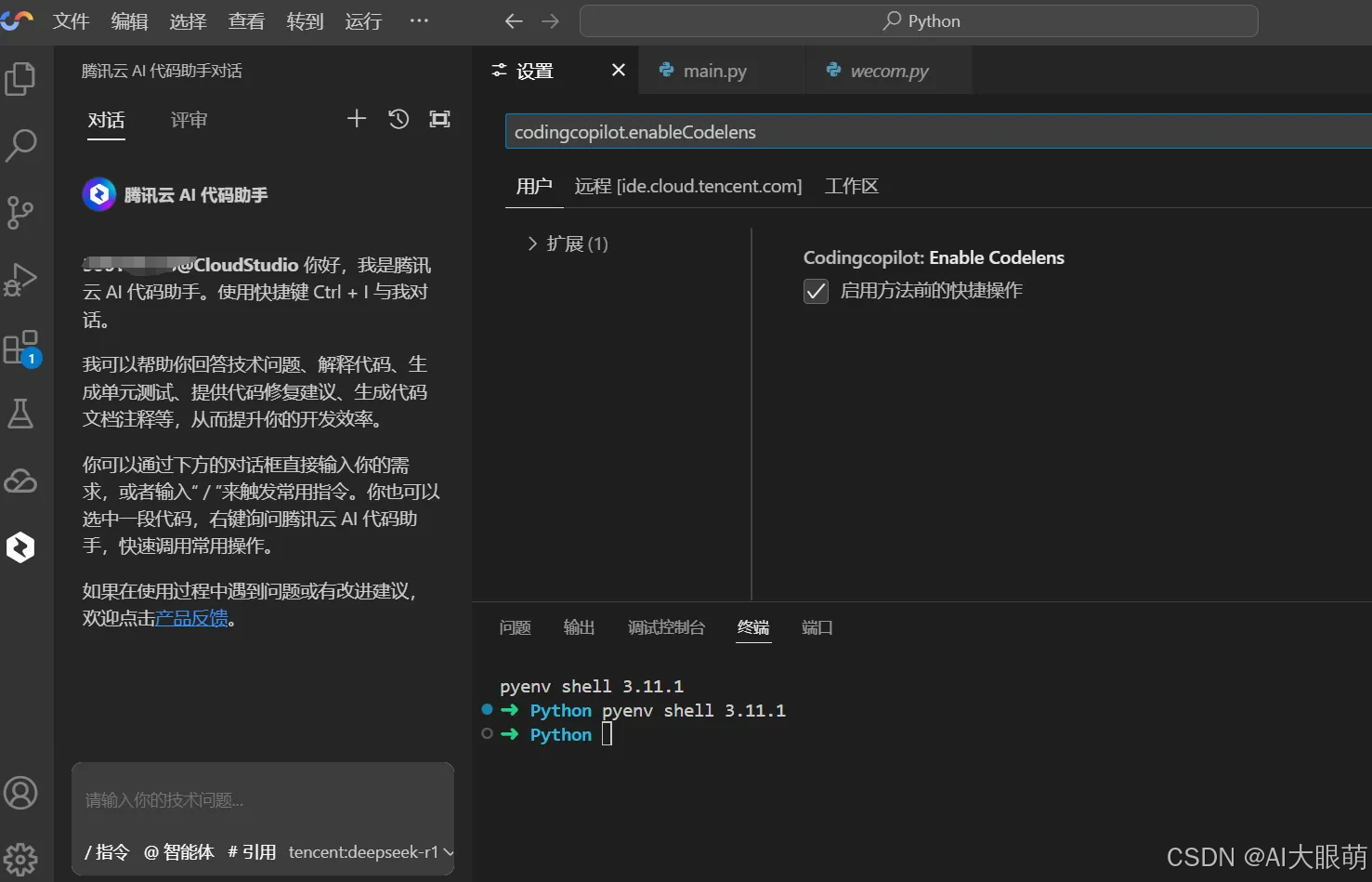The image size is (1372, 882).
Task: Open the Testing flask icon
Action: (20, 415)
